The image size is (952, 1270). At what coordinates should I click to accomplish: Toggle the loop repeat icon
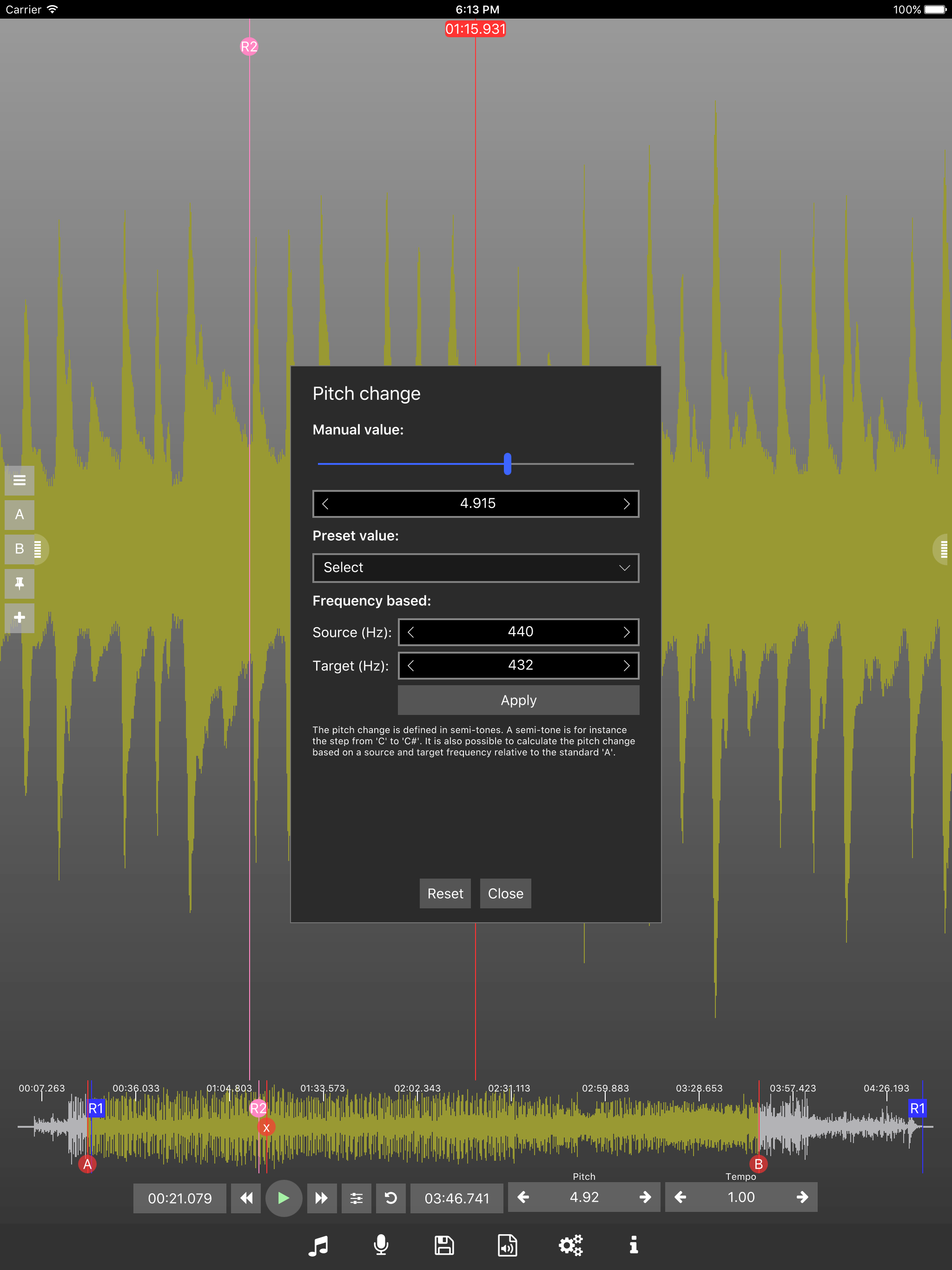tap(391, 1197)
